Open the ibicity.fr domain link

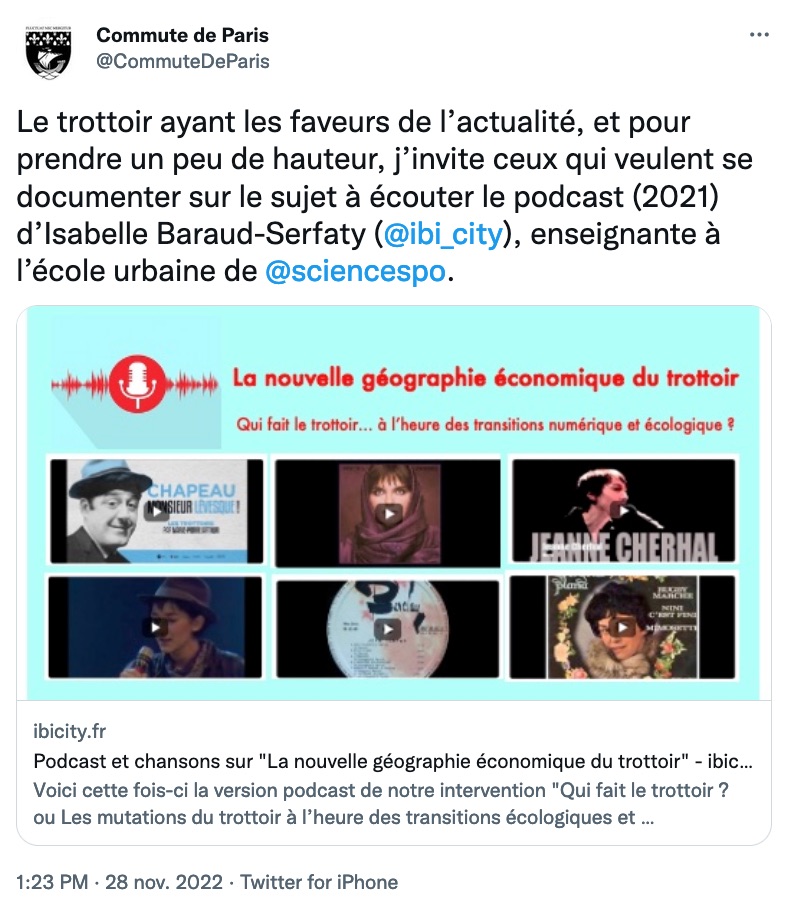pyautogui.click(x=69, y=731)
